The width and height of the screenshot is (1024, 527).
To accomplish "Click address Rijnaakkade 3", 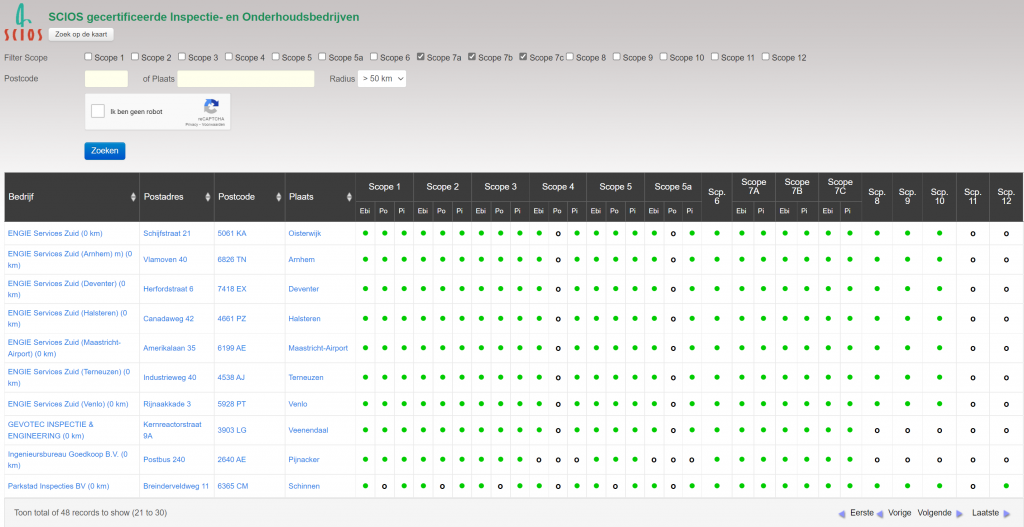I will pyautogui.click(x=167, y=404).
